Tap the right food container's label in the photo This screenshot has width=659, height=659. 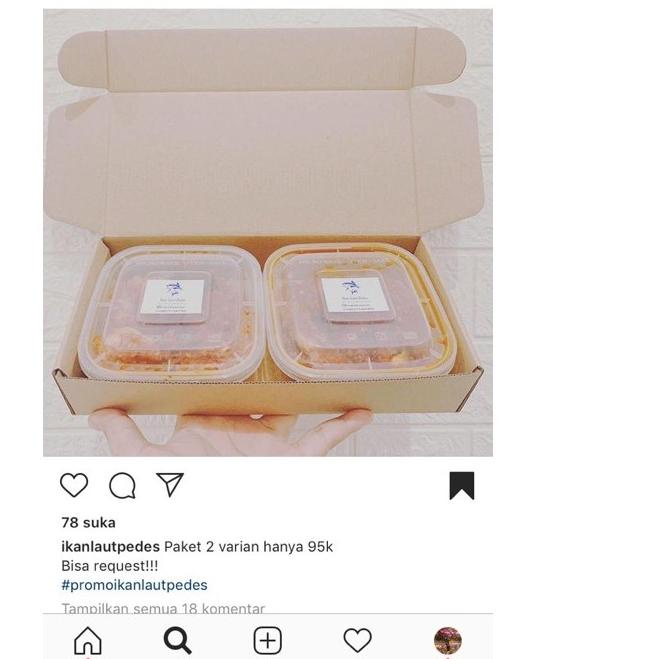(x=356, y=297)
